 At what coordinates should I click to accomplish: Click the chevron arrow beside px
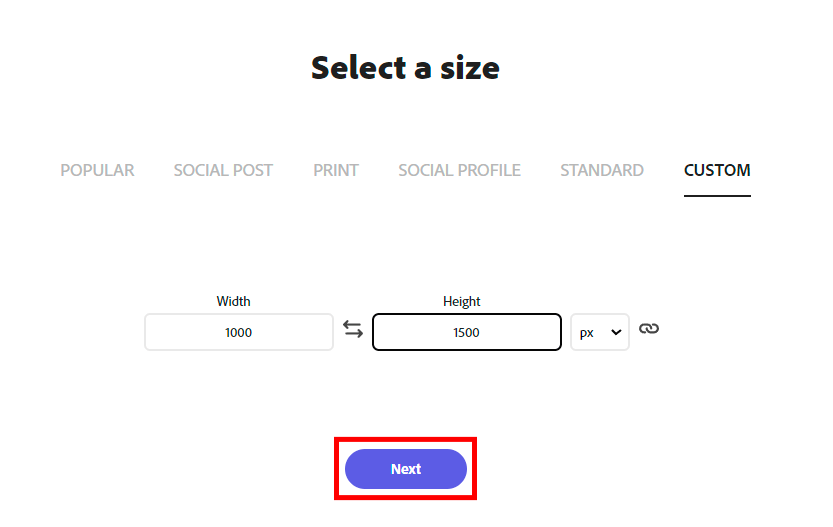coord(615,332)
